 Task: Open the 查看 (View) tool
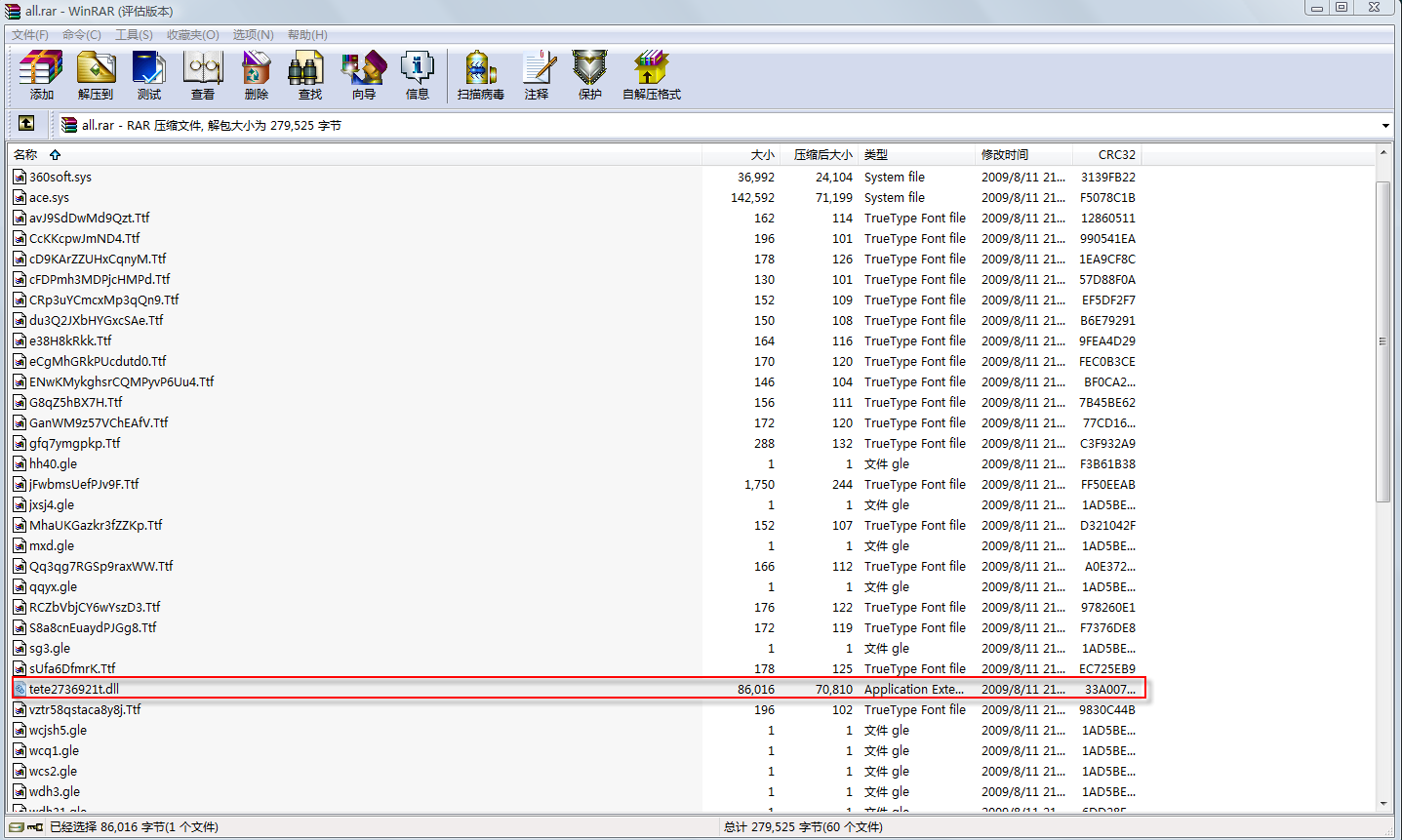203,76
